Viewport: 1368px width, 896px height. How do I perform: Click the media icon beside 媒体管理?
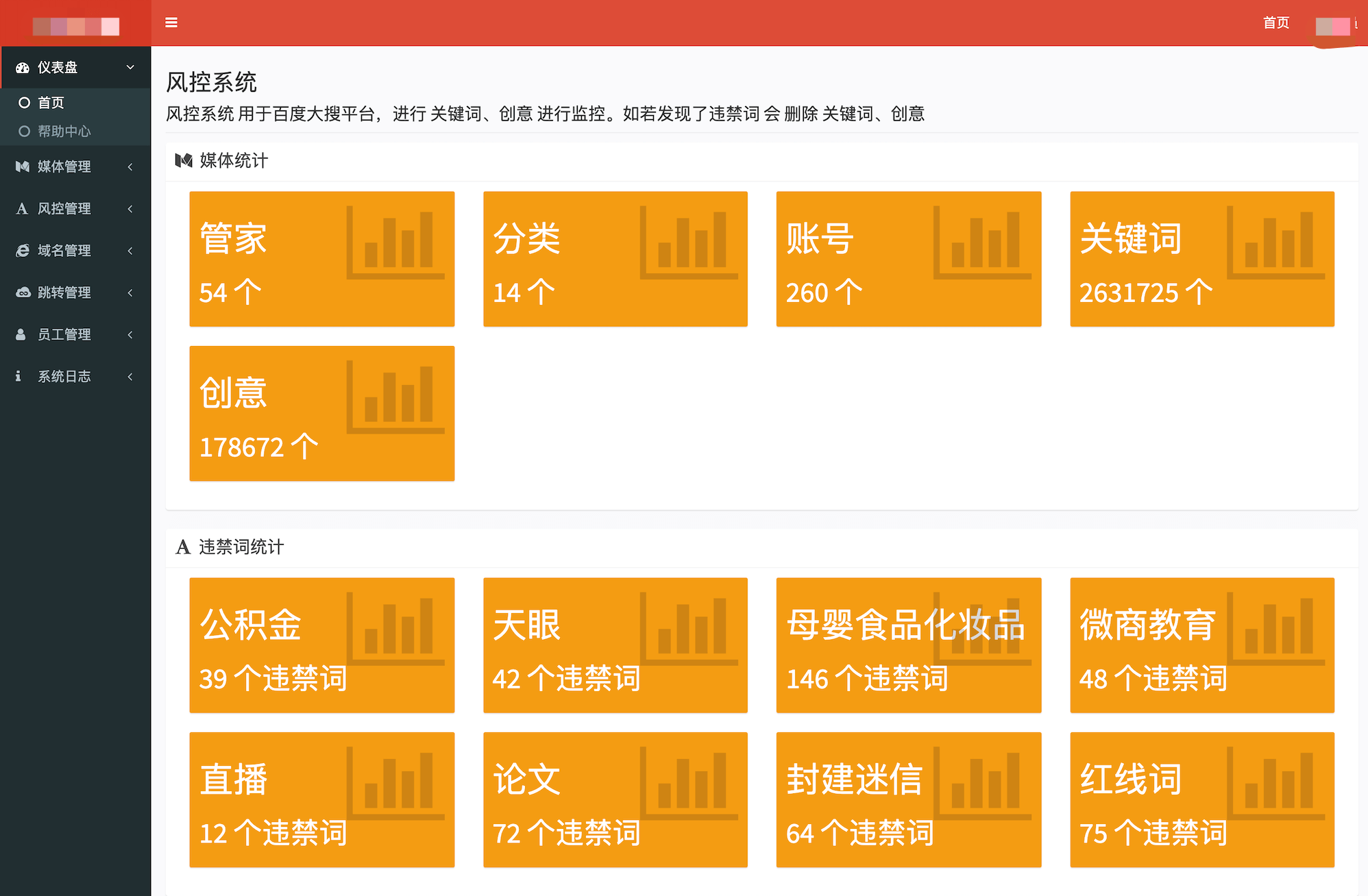(x=23, y=166)
